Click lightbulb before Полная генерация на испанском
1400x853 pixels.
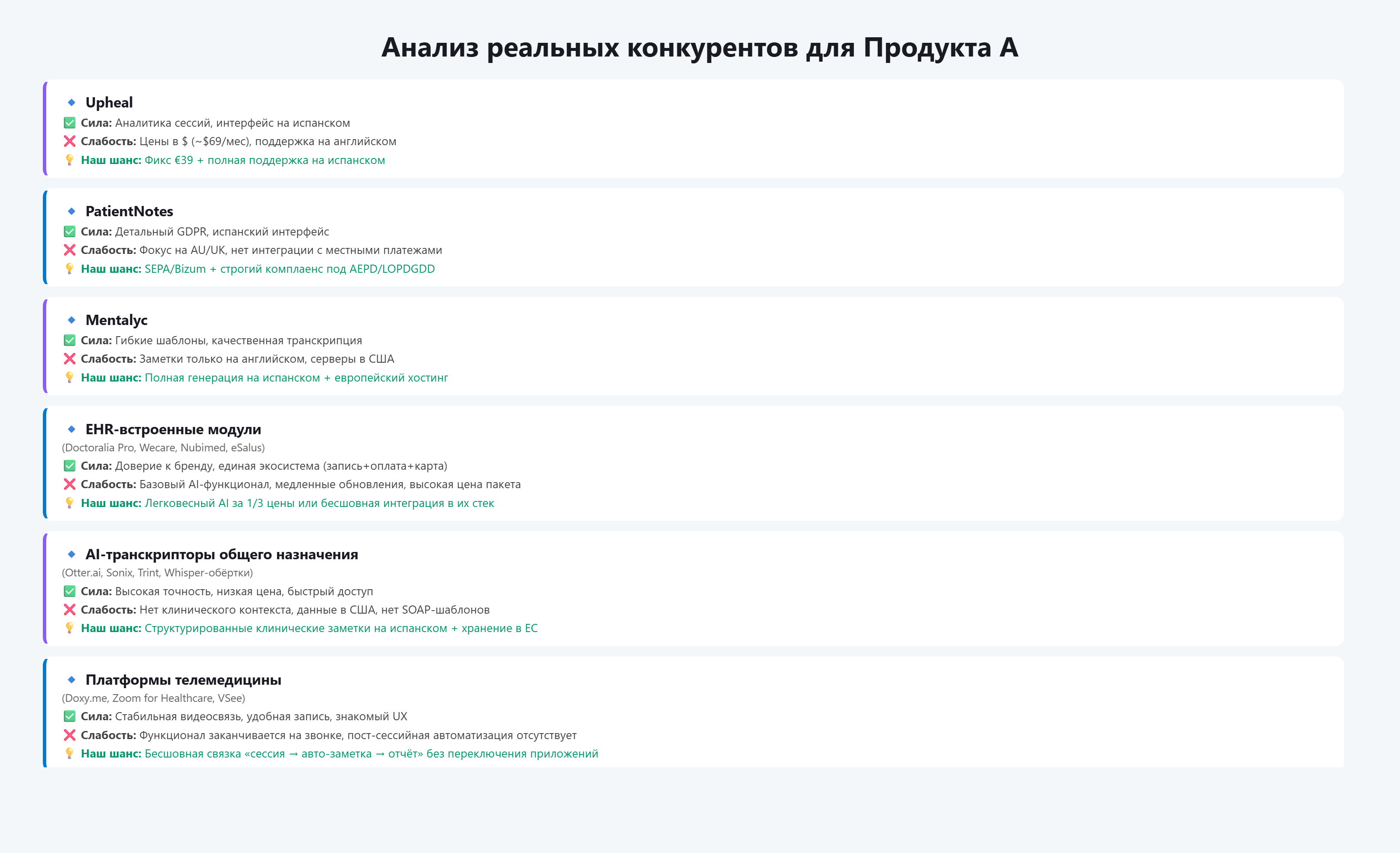coord(69,378)
